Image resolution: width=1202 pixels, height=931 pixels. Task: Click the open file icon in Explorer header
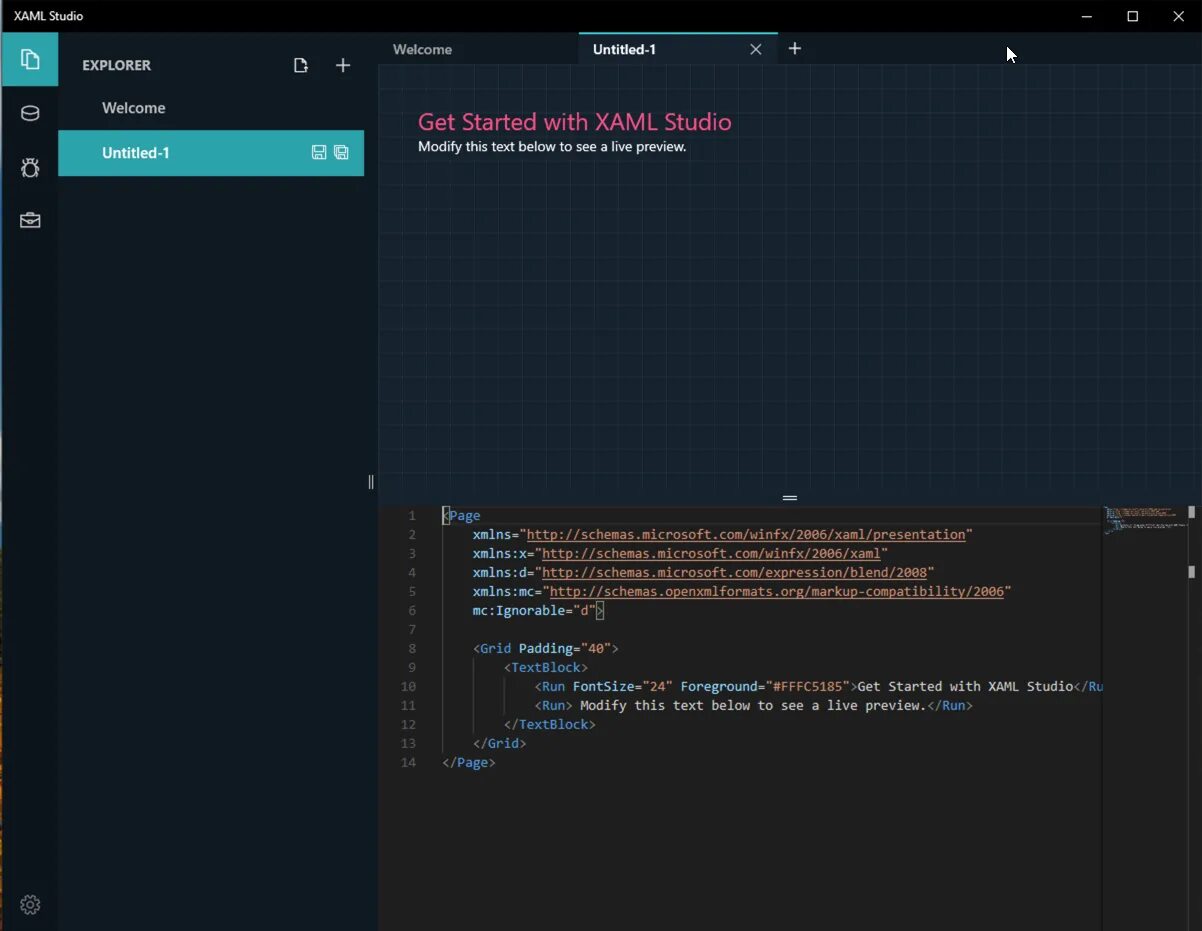coord(301,66)
